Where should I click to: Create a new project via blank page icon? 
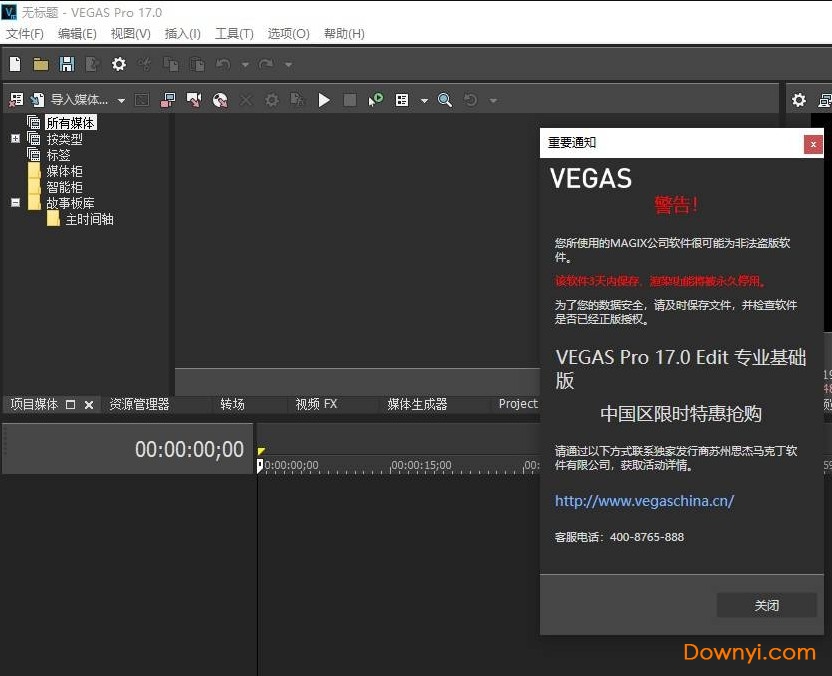tap(15, 64)
